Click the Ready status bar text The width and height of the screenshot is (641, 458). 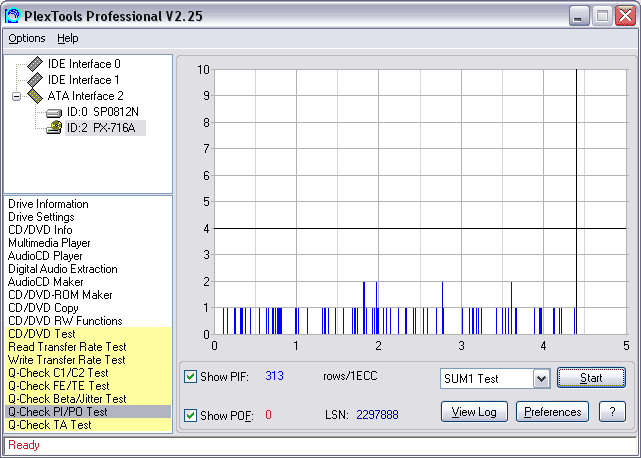(24, 445)
